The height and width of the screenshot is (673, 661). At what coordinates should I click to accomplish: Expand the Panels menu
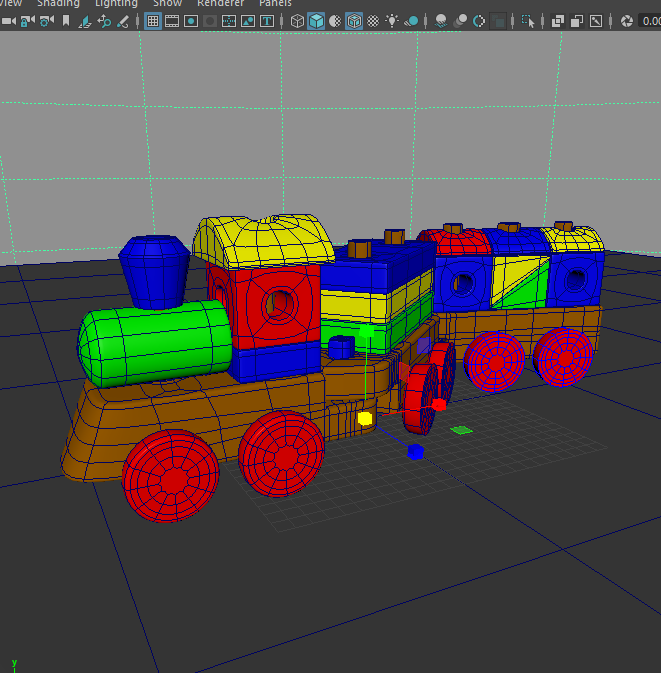click(275, 3)
